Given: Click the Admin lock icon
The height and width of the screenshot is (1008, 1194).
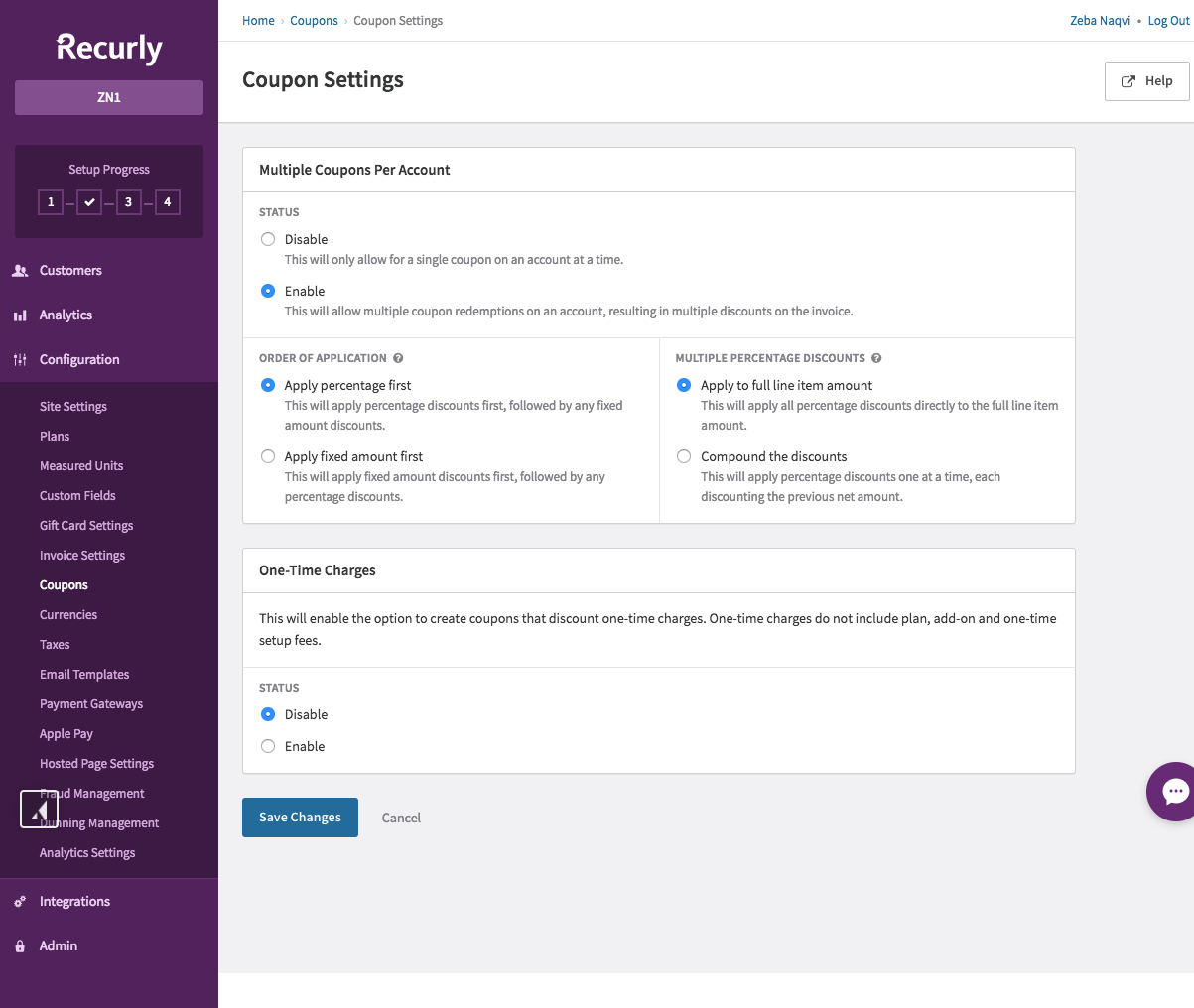Looking at the screenshot, I should [20, 946].
